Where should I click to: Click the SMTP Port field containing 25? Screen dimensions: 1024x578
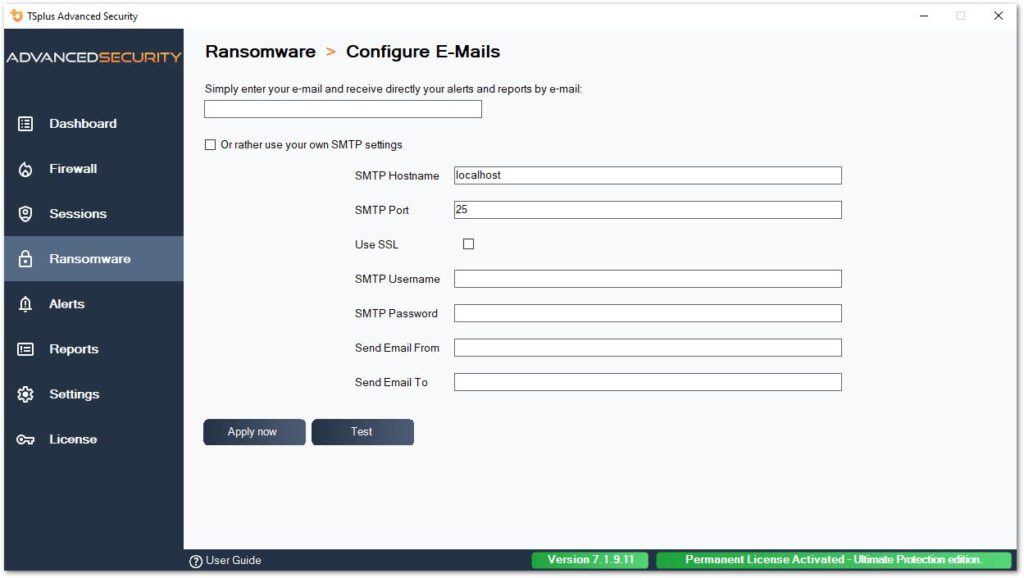[645, 209]
